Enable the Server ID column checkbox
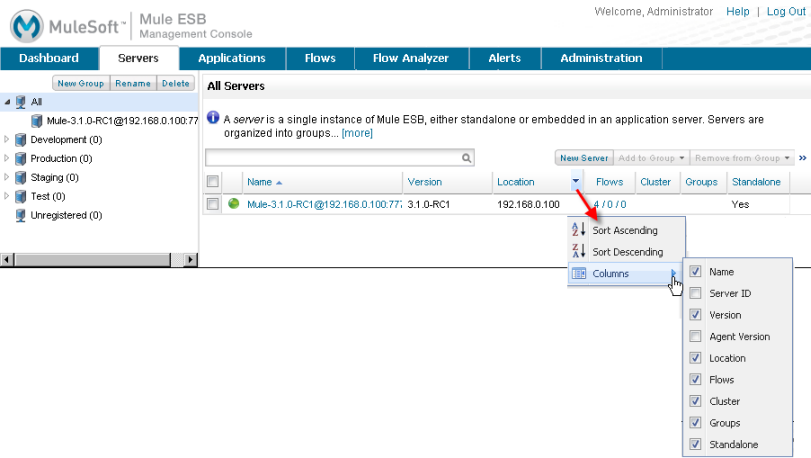 point(696,293)
